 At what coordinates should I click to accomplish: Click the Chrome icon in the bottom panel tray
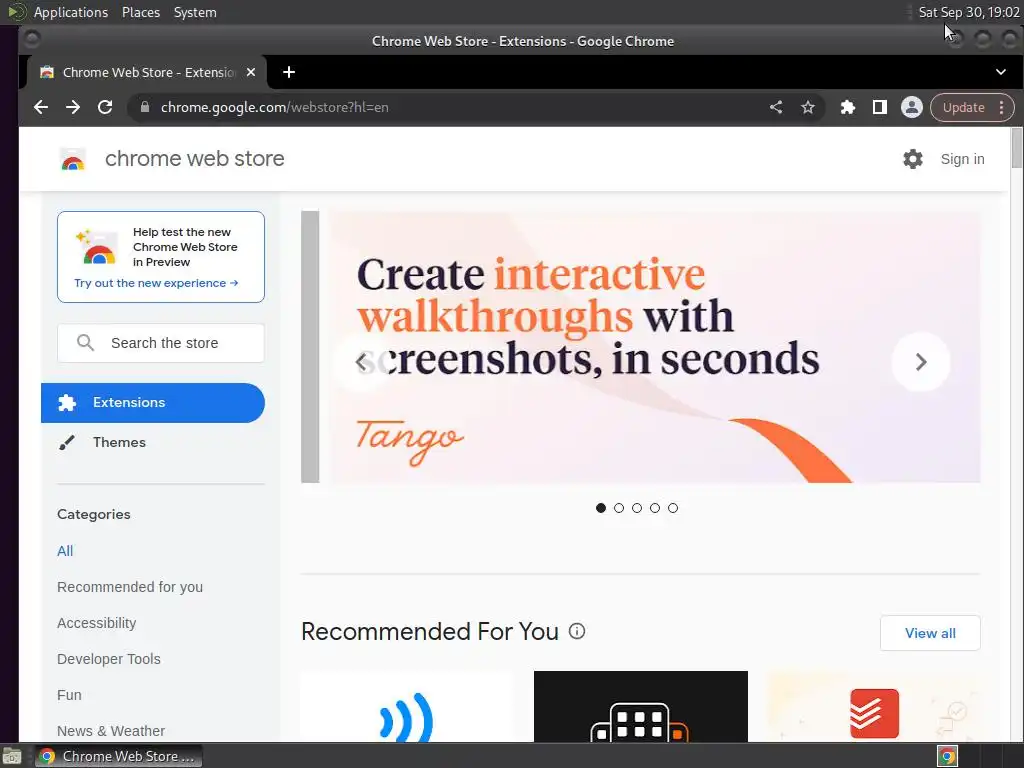[x=948, y=756]
